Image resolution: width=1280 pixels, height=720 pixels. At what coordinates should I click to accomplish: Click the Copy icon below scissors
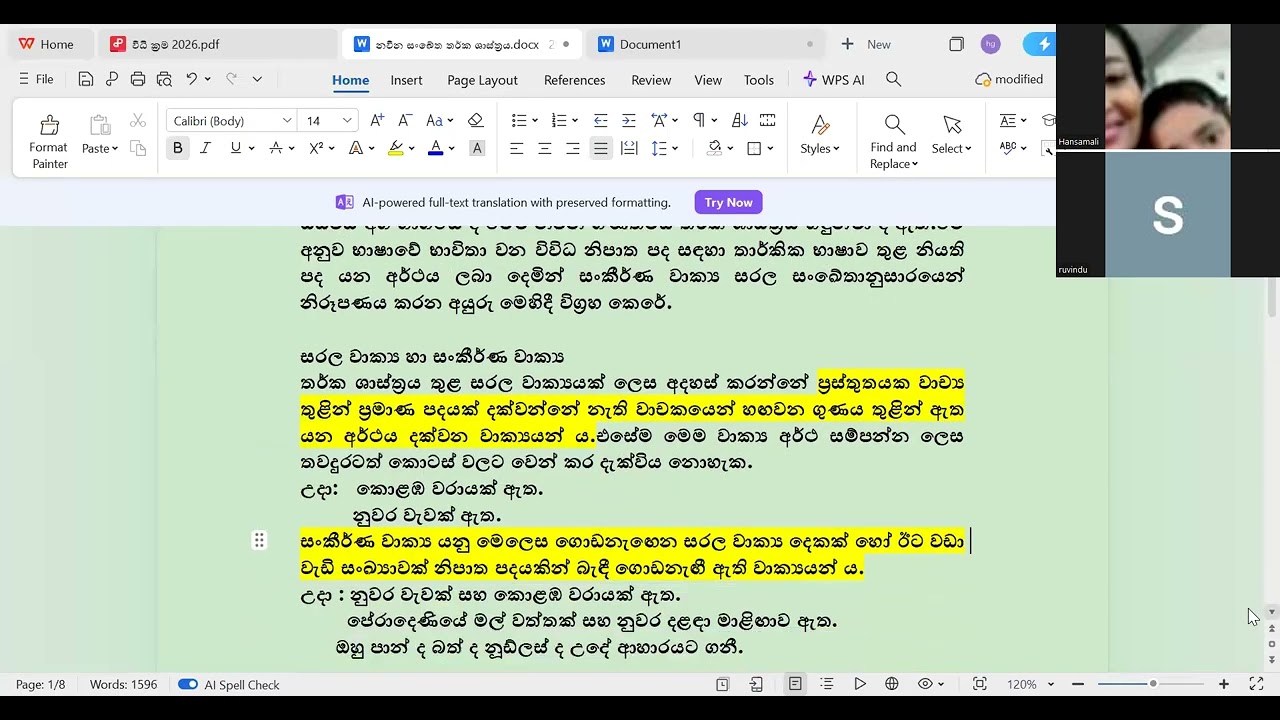click(138, 148)
